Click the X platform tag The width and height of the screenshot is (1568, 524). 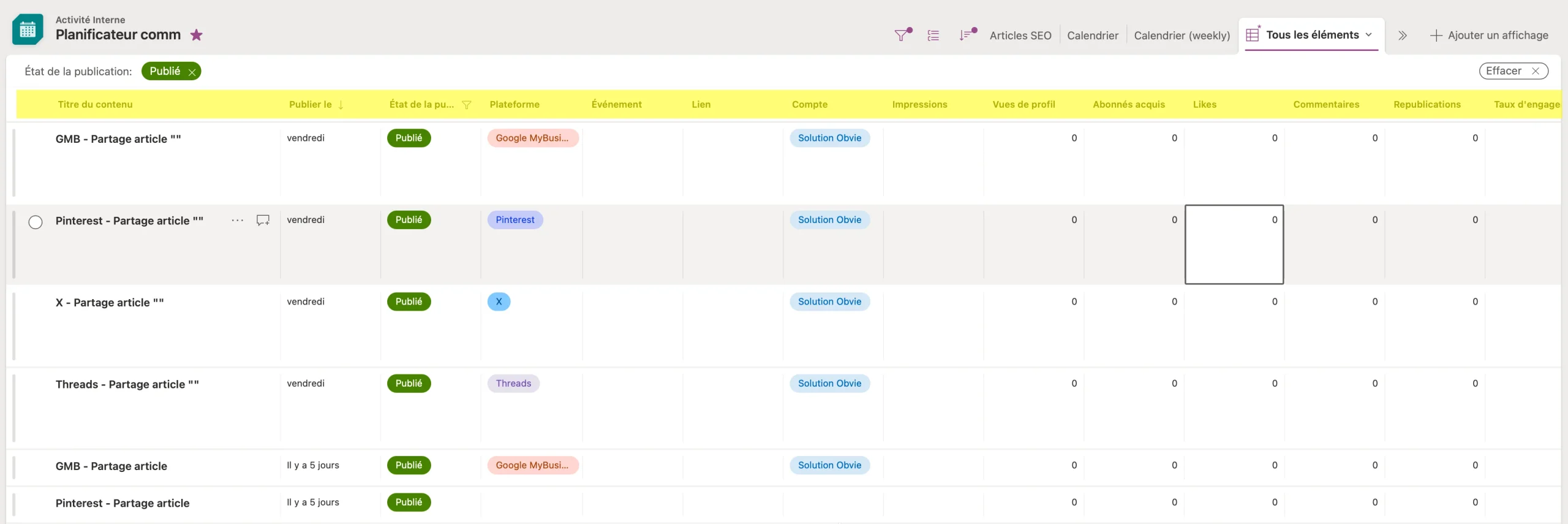pyautogui.click(x=499, y=302)
